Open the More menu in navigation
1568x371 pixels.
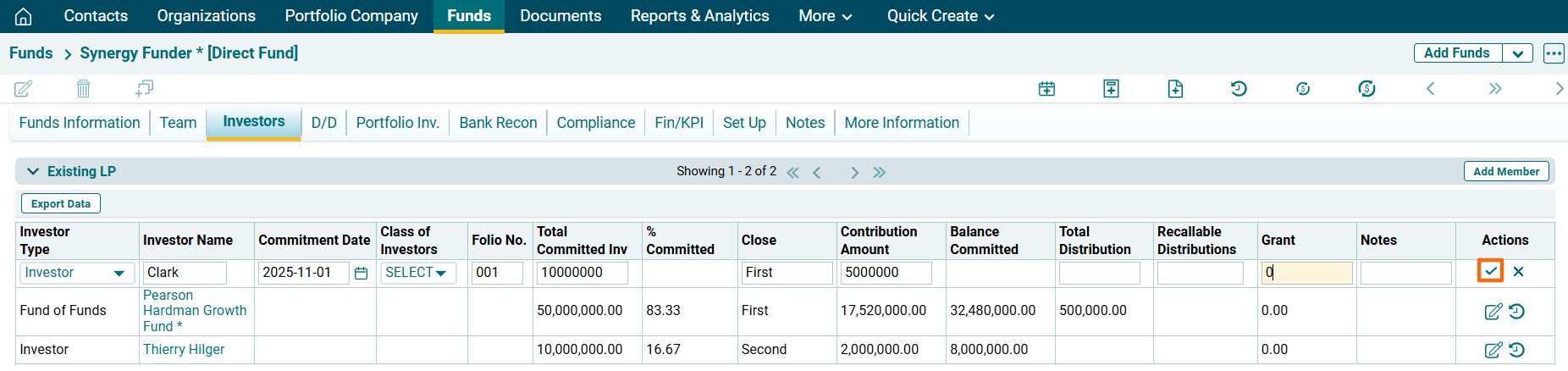825,16
